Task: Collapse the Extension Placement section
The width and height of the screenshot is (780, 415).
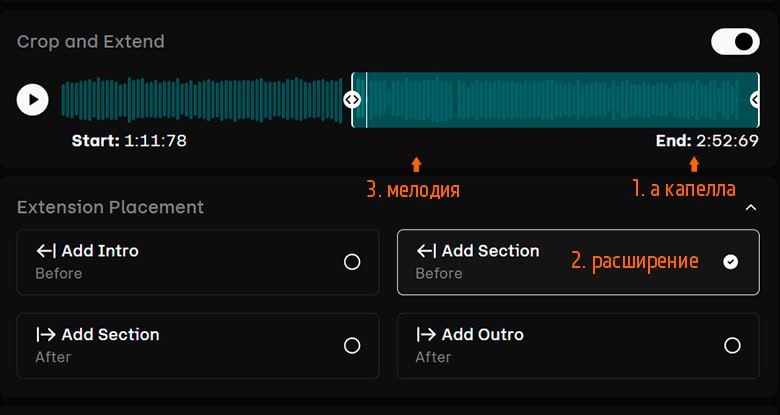Action: tap(751, 208)
